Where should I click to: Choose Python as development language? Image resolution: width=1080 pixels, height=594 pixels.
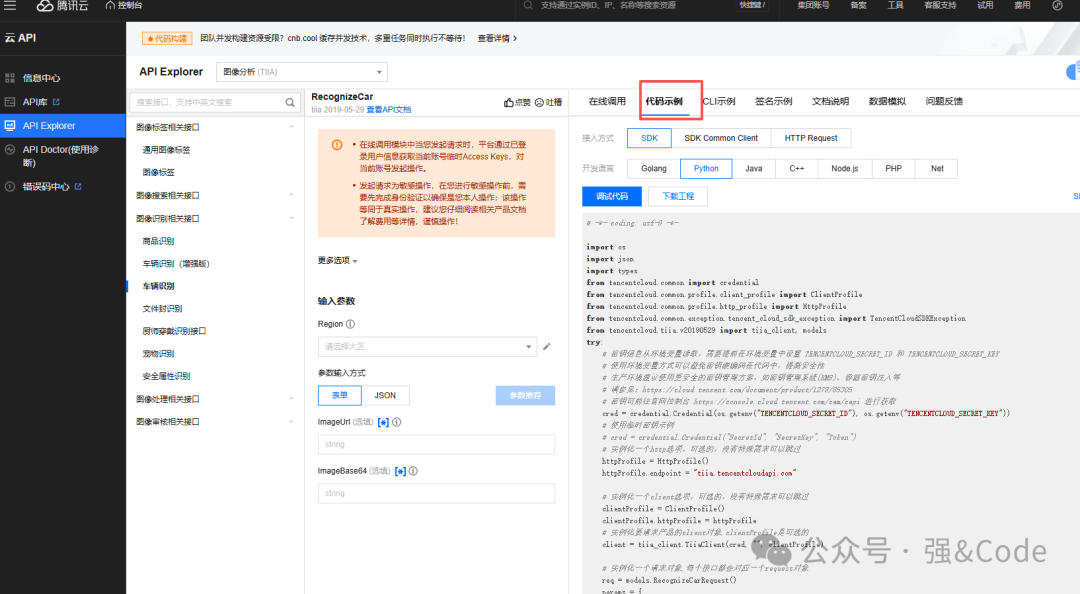tap(706, 168)
